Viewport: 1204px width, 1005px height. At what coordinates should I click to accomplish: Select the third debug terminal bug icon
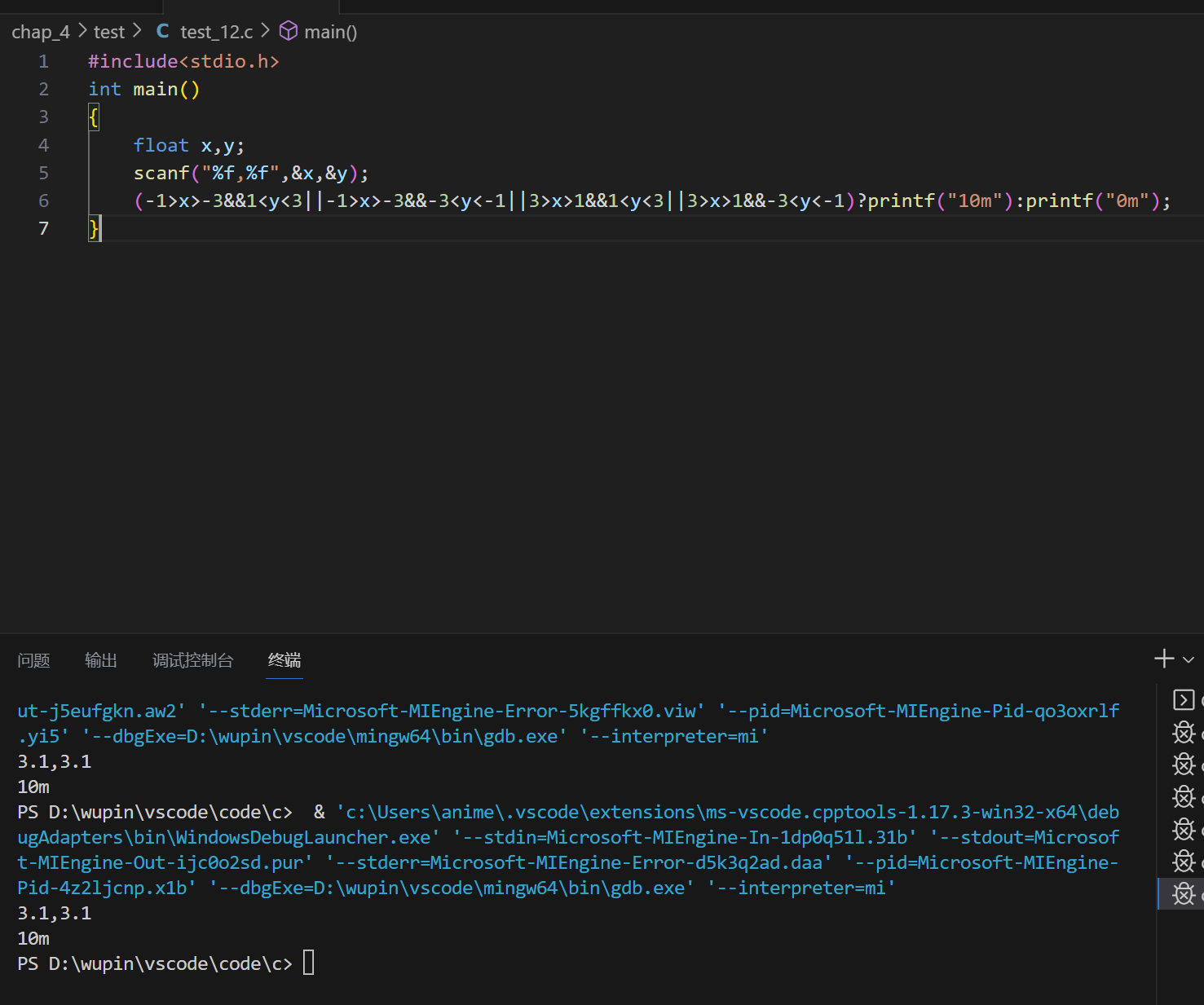tap(1184, 797)
